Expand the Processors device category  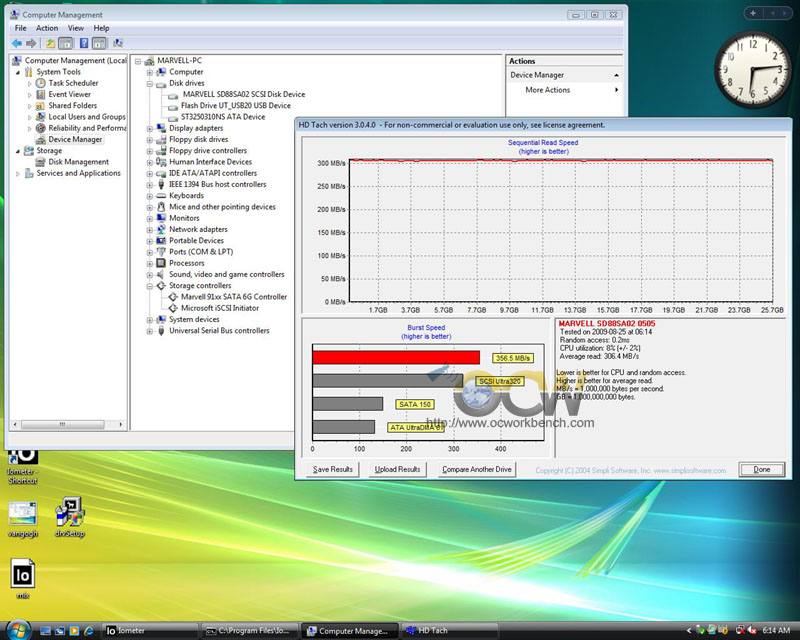point(149,264)
